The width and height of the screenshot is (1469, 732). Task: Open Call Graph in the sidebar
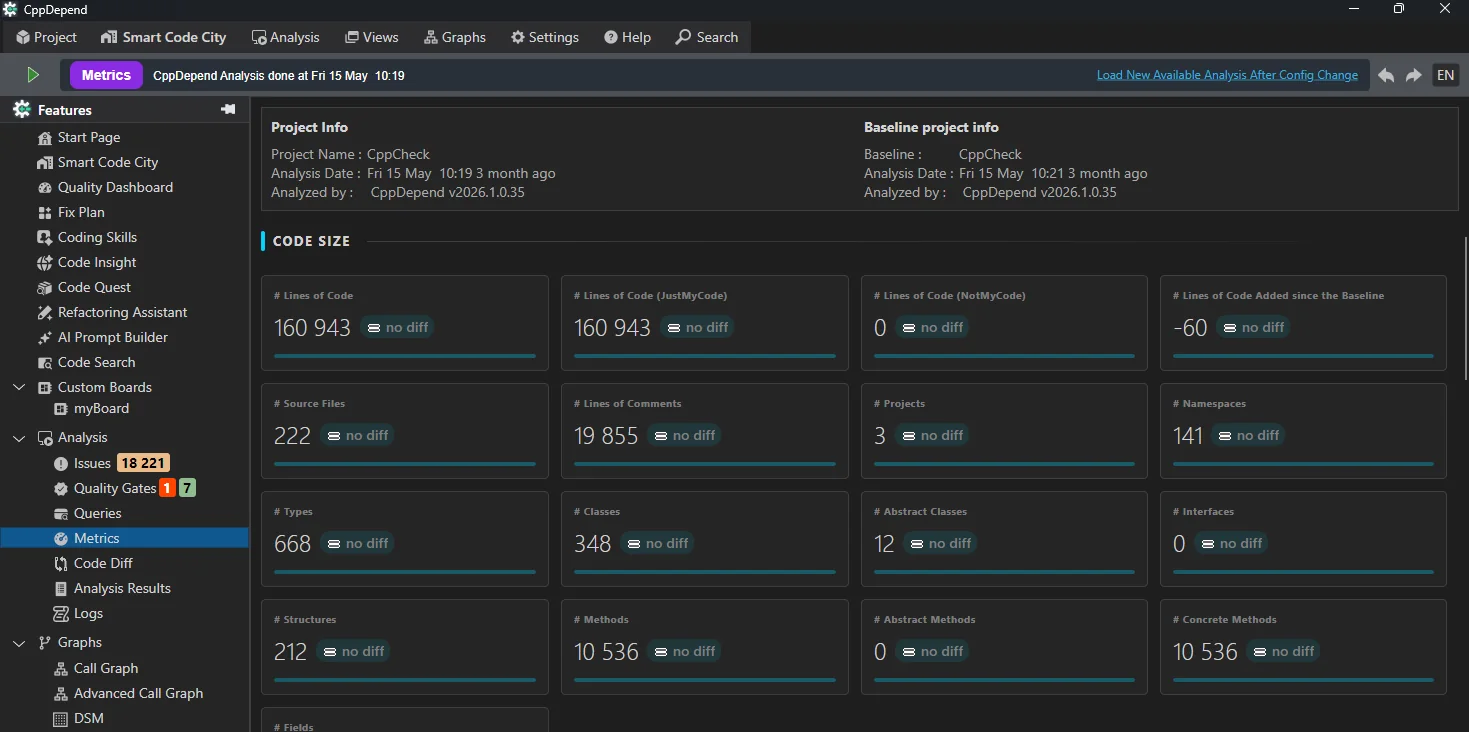coord(106,668)
